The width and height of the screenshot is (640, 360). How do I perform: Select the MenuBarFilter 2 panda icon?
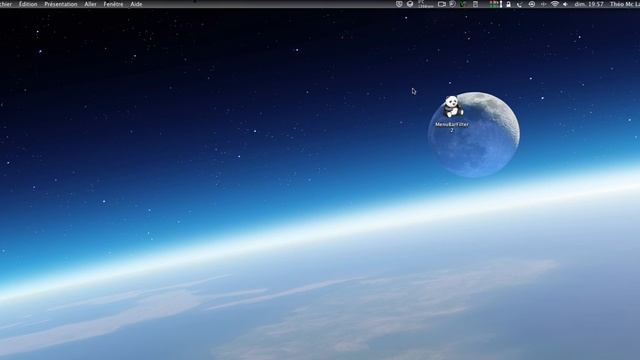click(452, 107)
